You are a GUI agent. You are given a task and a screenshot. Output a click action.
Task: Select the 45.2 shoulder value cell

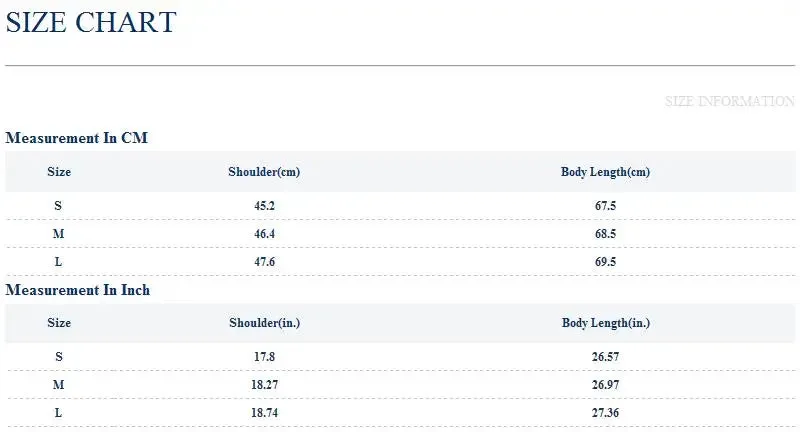[264, 205]
